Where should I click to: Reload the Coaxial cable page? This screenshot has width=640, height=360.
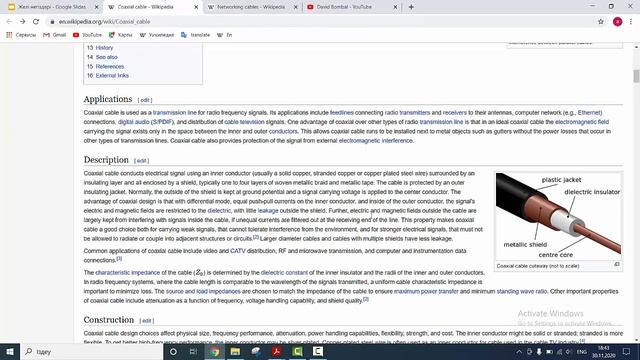36,22
